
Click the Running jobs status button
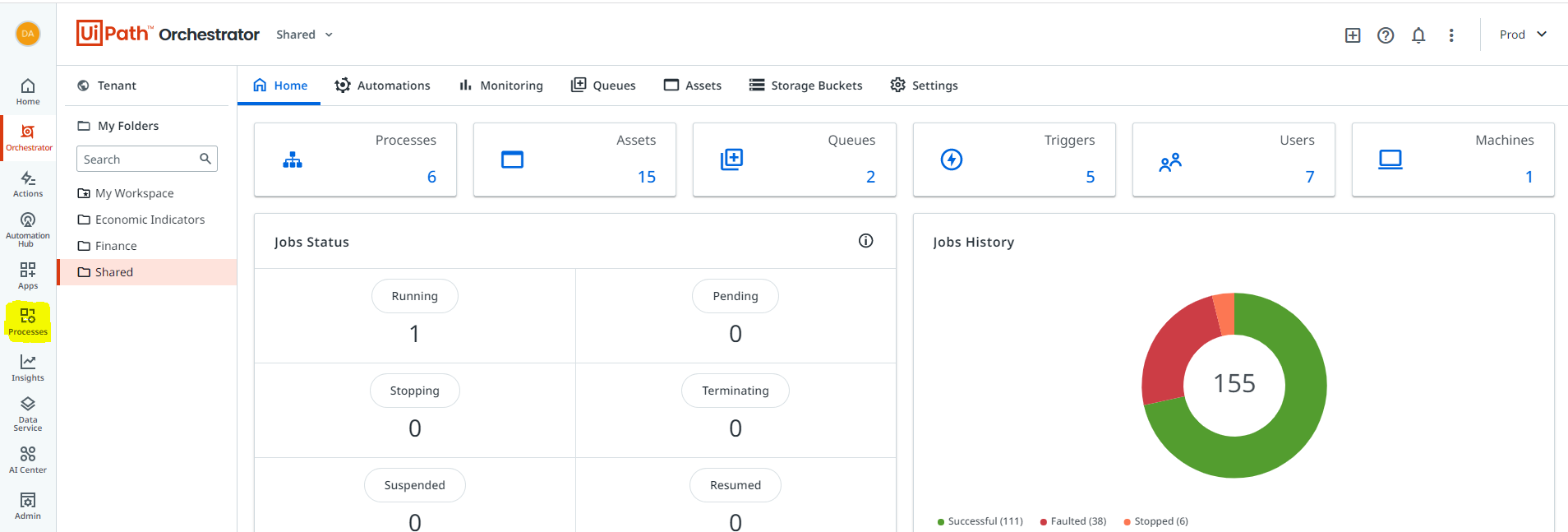[x=415, y=296]
